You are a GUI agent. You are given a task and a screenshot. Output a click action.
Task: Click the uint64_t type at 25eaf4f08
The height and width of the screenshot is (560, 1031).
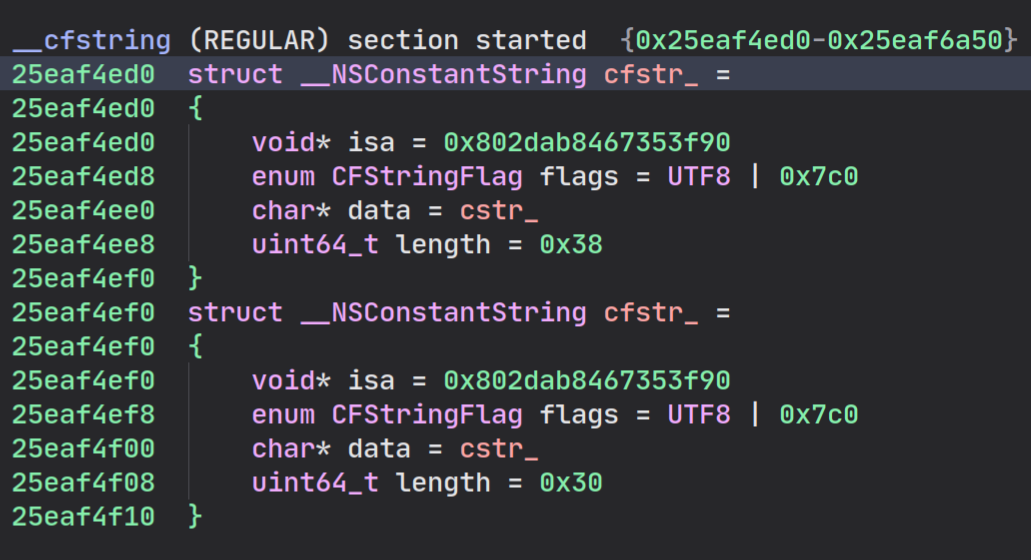pyautogui.click(x=315, y=483)
